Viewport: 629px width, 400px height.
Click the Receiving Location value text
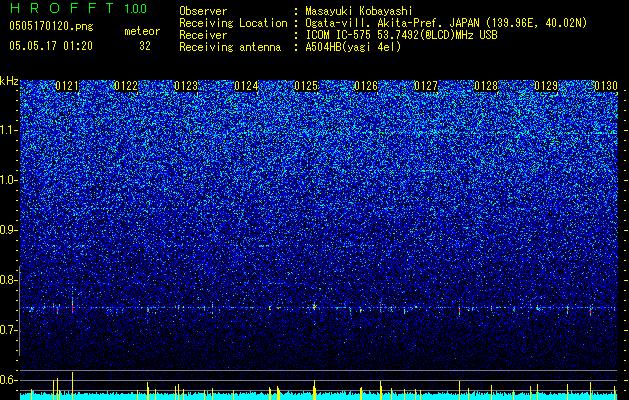click(446, 23)
